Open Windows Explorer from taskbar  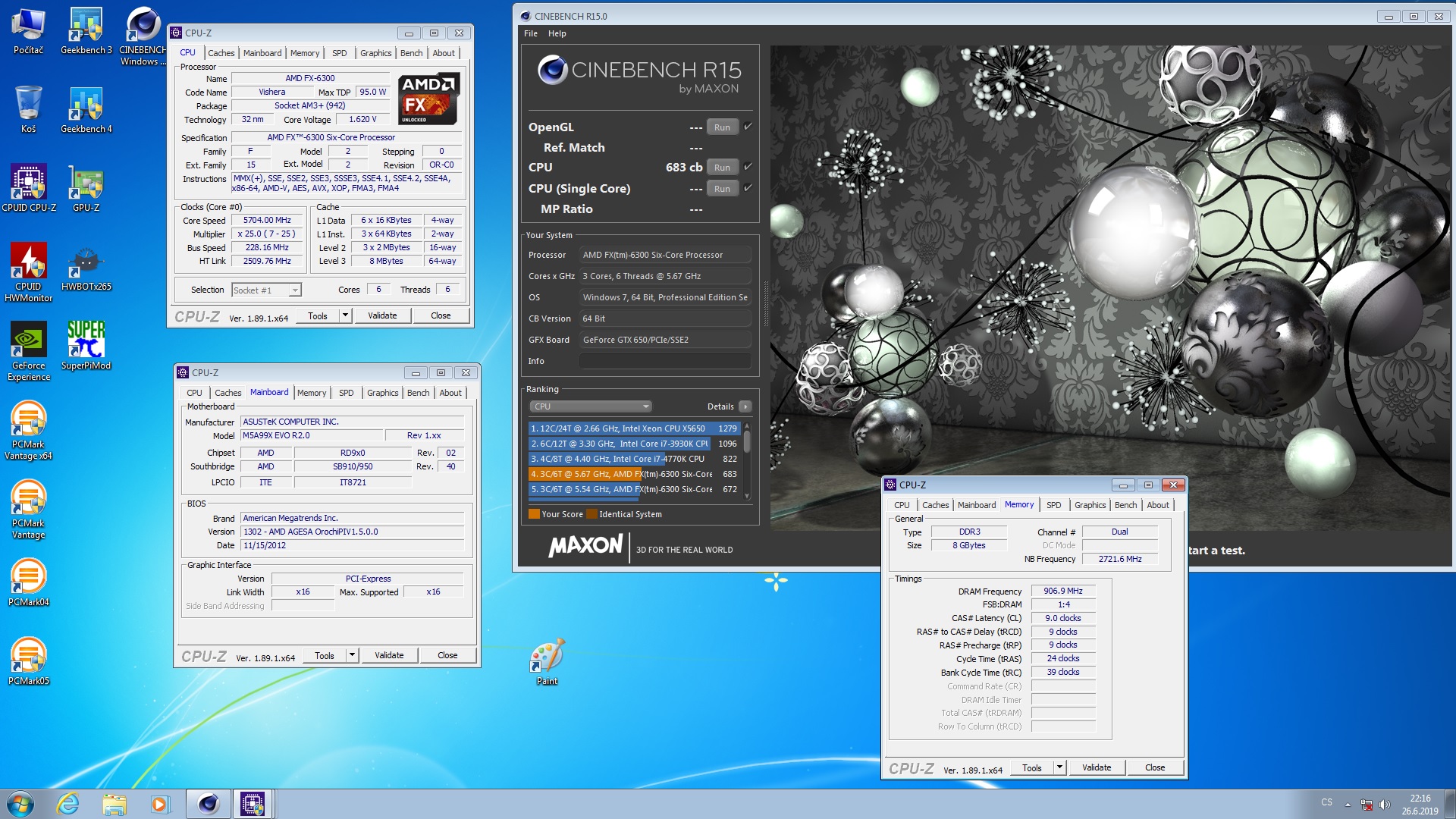point(114,804)
